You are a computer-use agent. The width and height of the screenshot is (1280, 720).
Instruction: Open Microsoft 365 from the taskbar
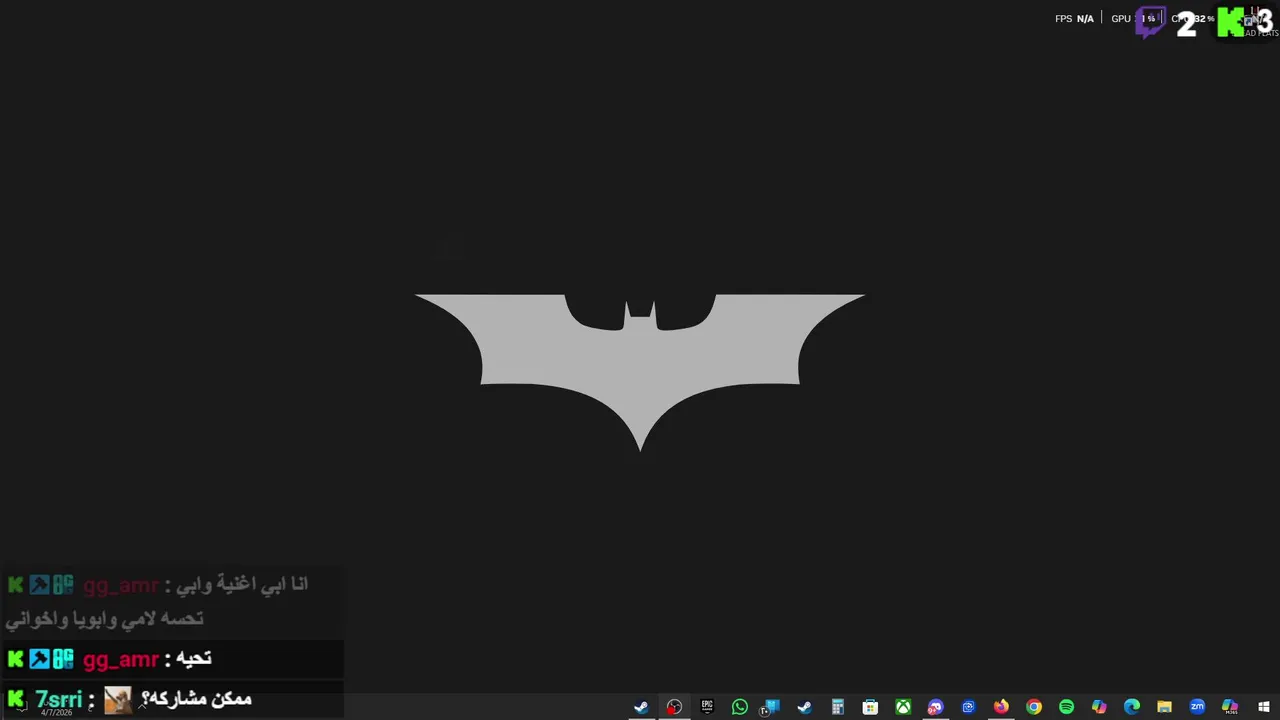[x=1230, y=707]
